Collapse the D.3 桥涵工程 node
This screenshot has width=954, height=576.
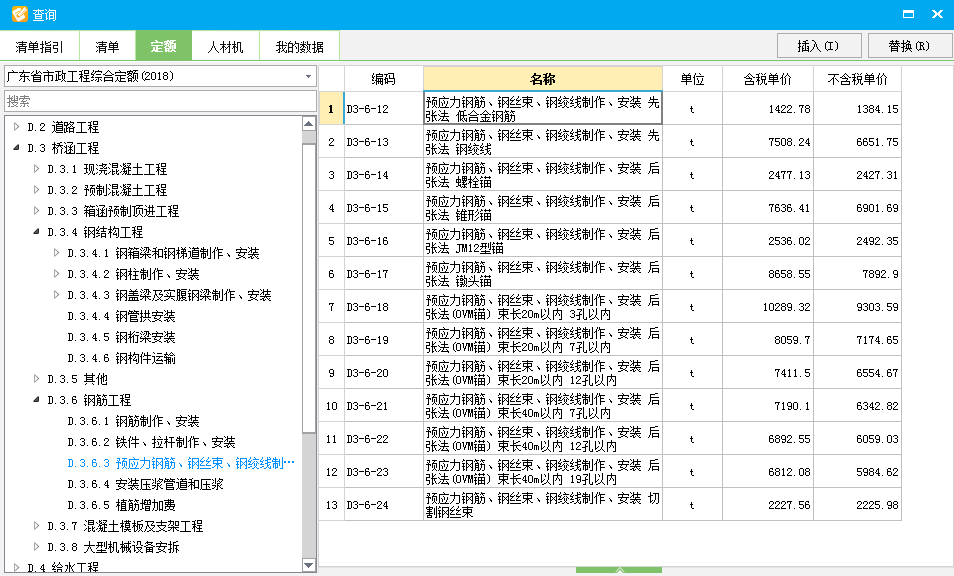pos(16,148)
